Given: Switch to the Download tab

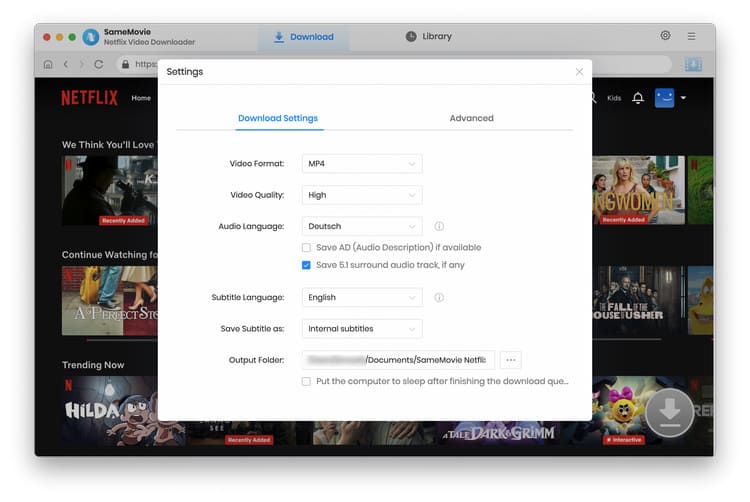Looking at the screenshot, I should click(x=303, y=37).
